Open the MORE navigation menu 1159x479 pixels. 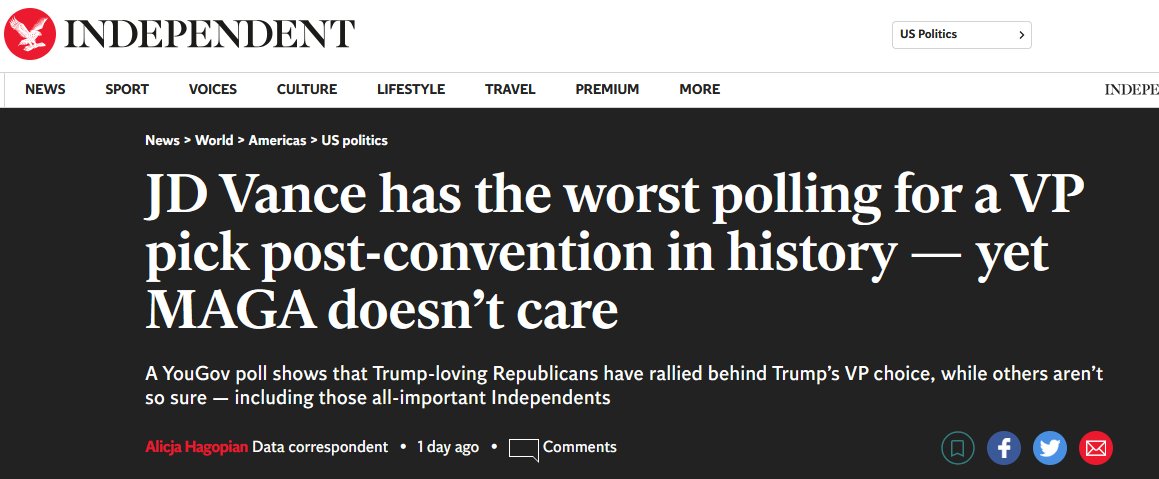(699, 89)
